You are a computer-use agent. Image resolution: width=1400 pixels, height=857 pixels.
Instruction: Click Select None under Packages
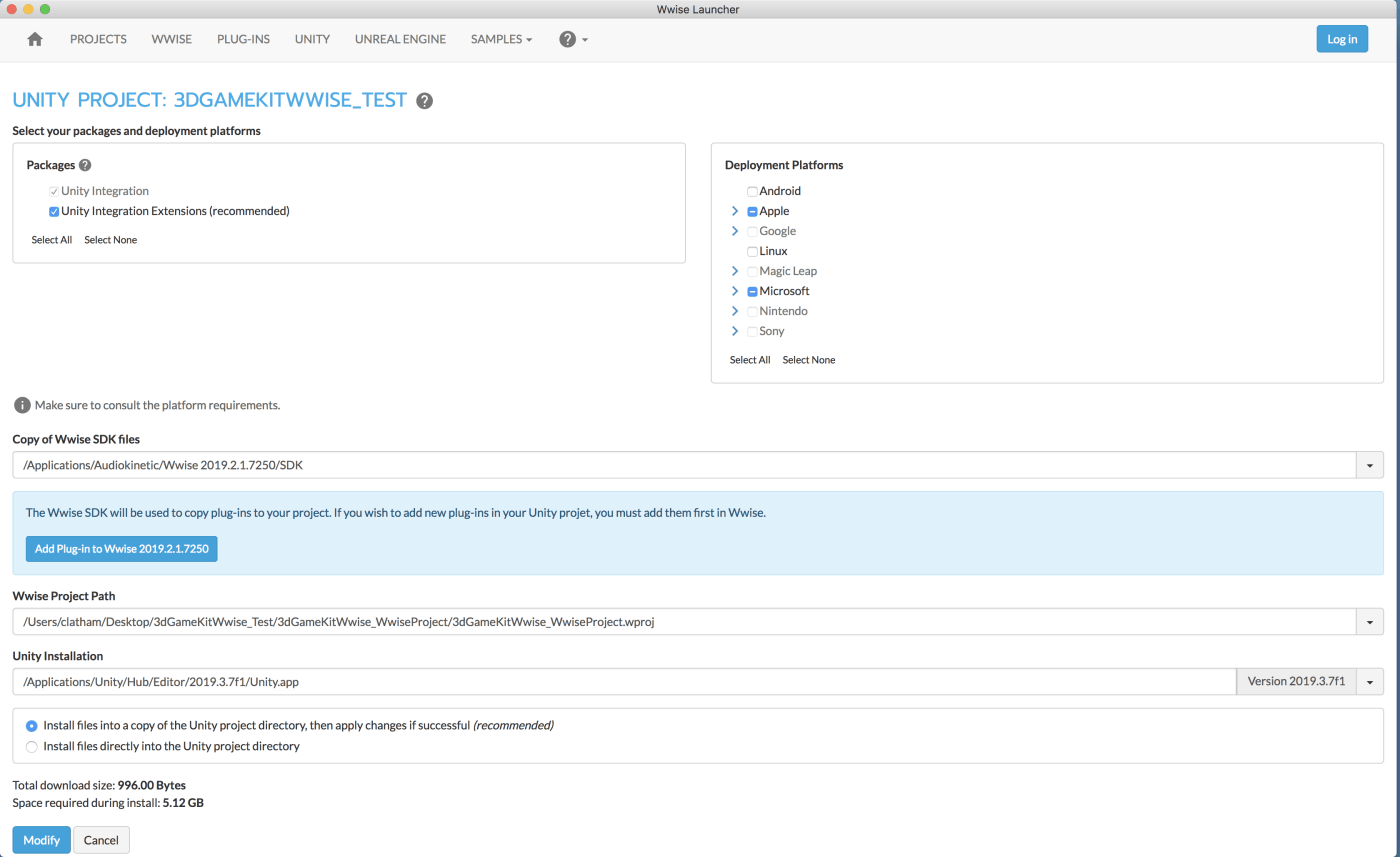111,240
